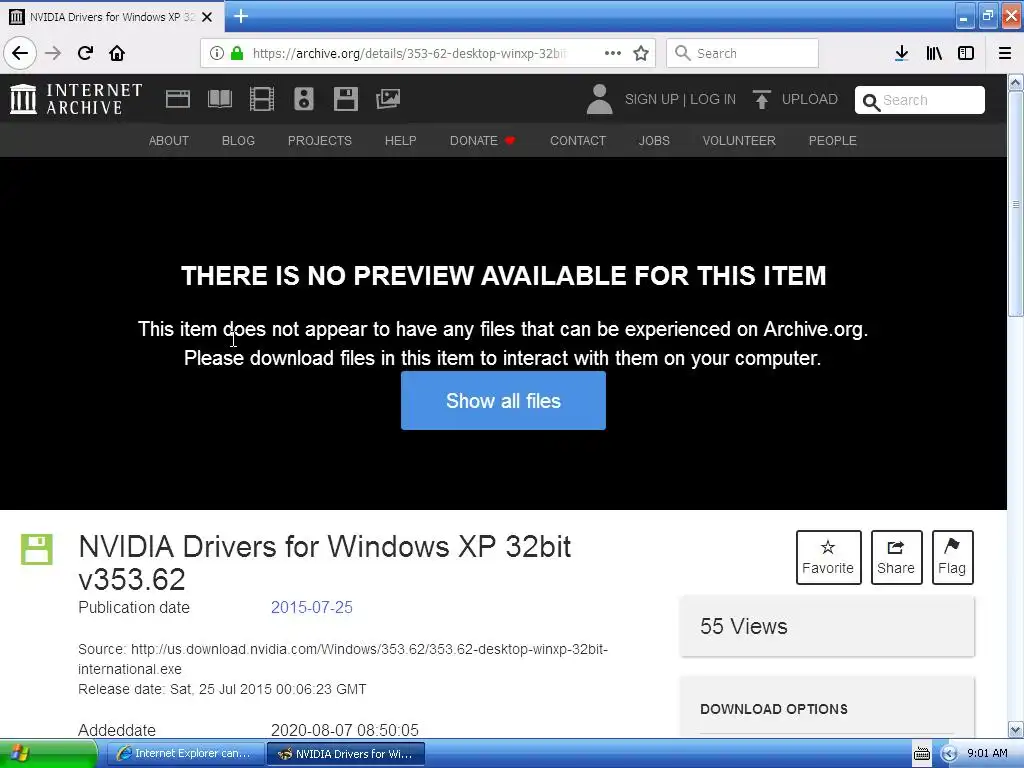Open the Software floppy disk icon
The width and height of the screenshot is (1024, 768).
(x=345, y=99)
